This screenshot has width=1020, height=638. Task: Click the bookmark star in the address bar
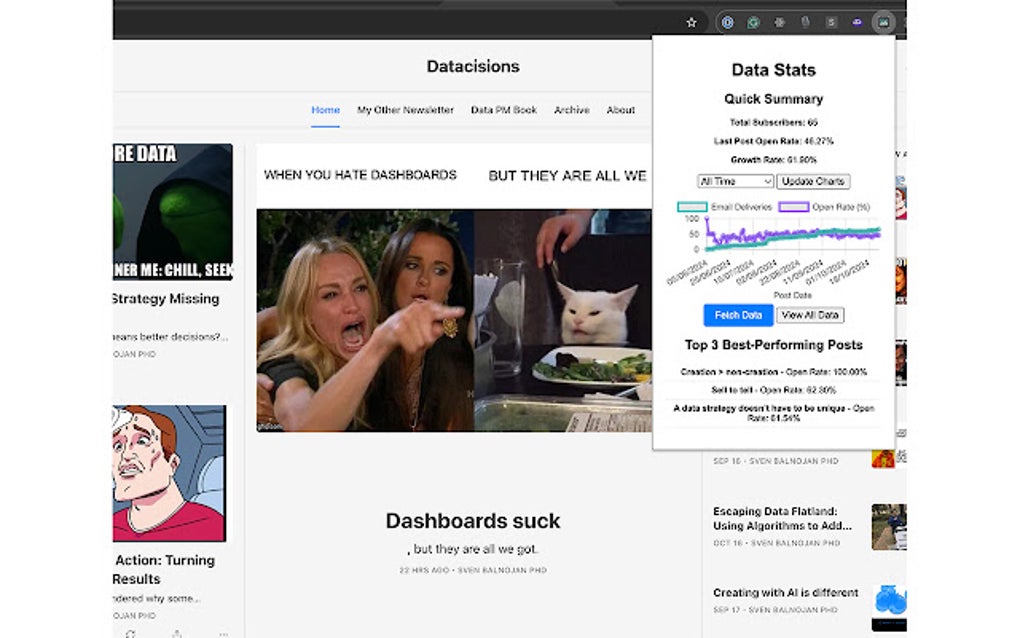click(692, 22)
